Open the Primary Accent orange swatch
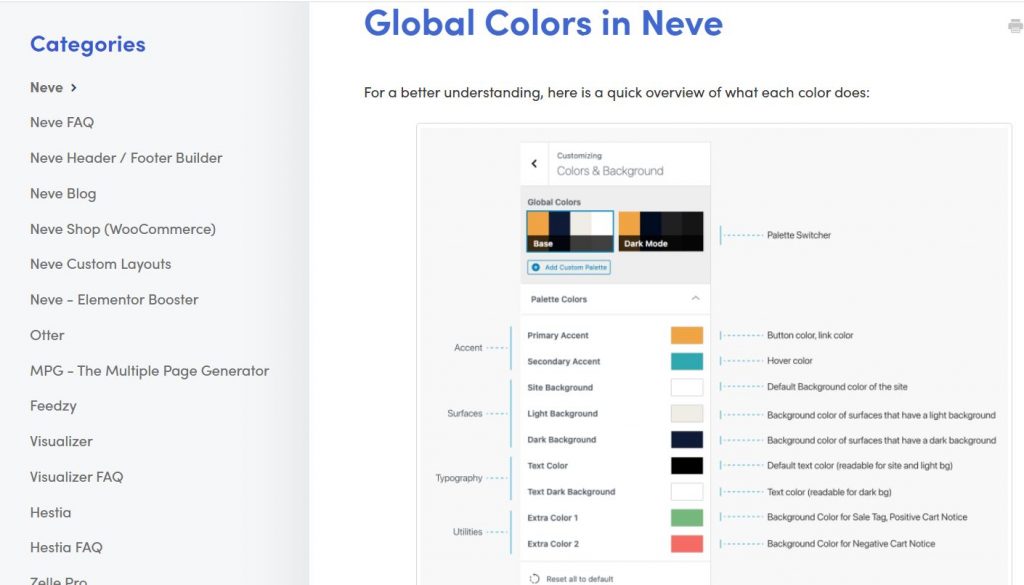This screenshot has width=1024, height=585. [x=686, y=336]
